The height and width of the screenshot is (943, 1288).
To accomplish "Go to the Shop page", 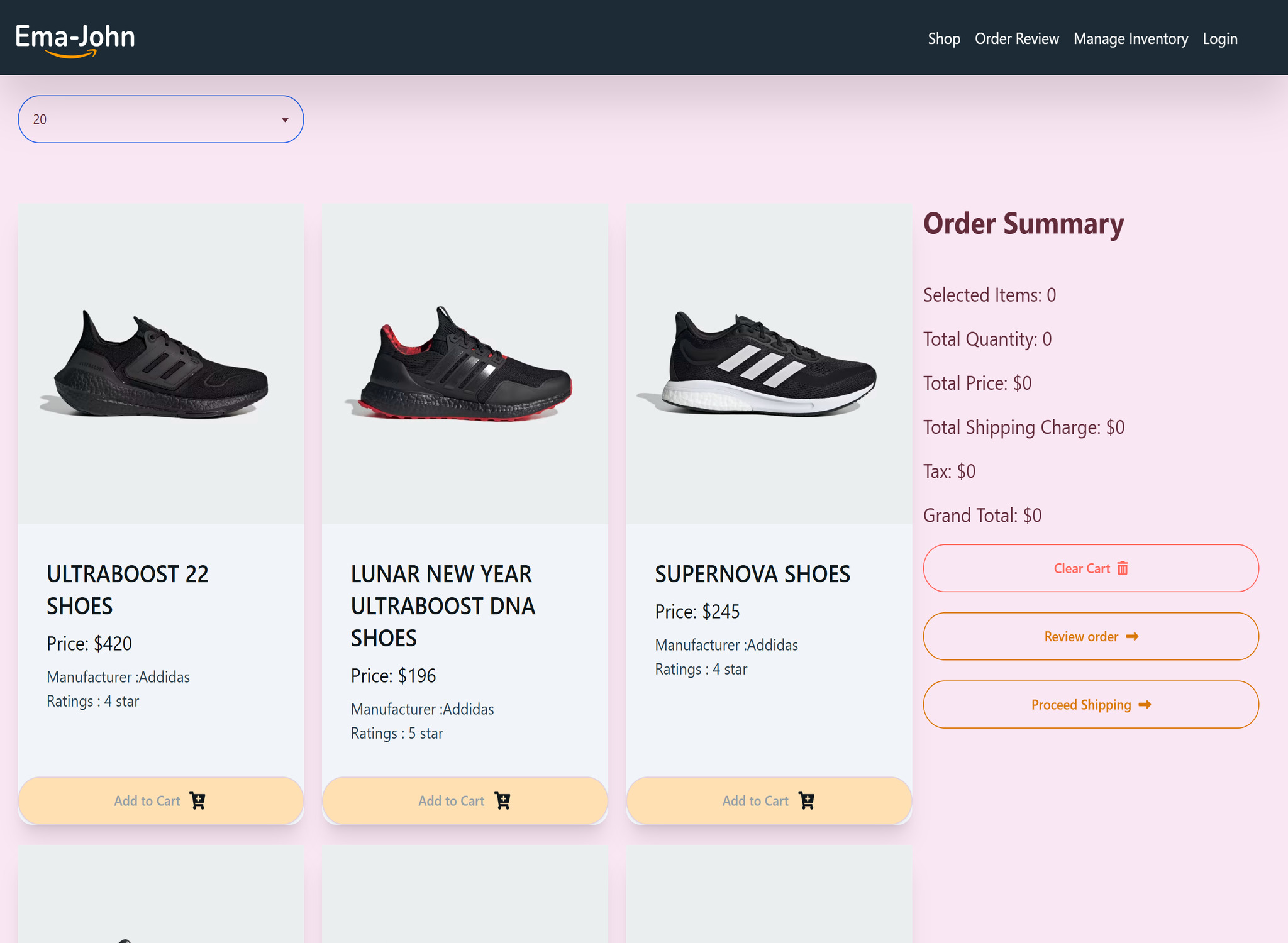I will pyautogui.click(x=943, y=39).
